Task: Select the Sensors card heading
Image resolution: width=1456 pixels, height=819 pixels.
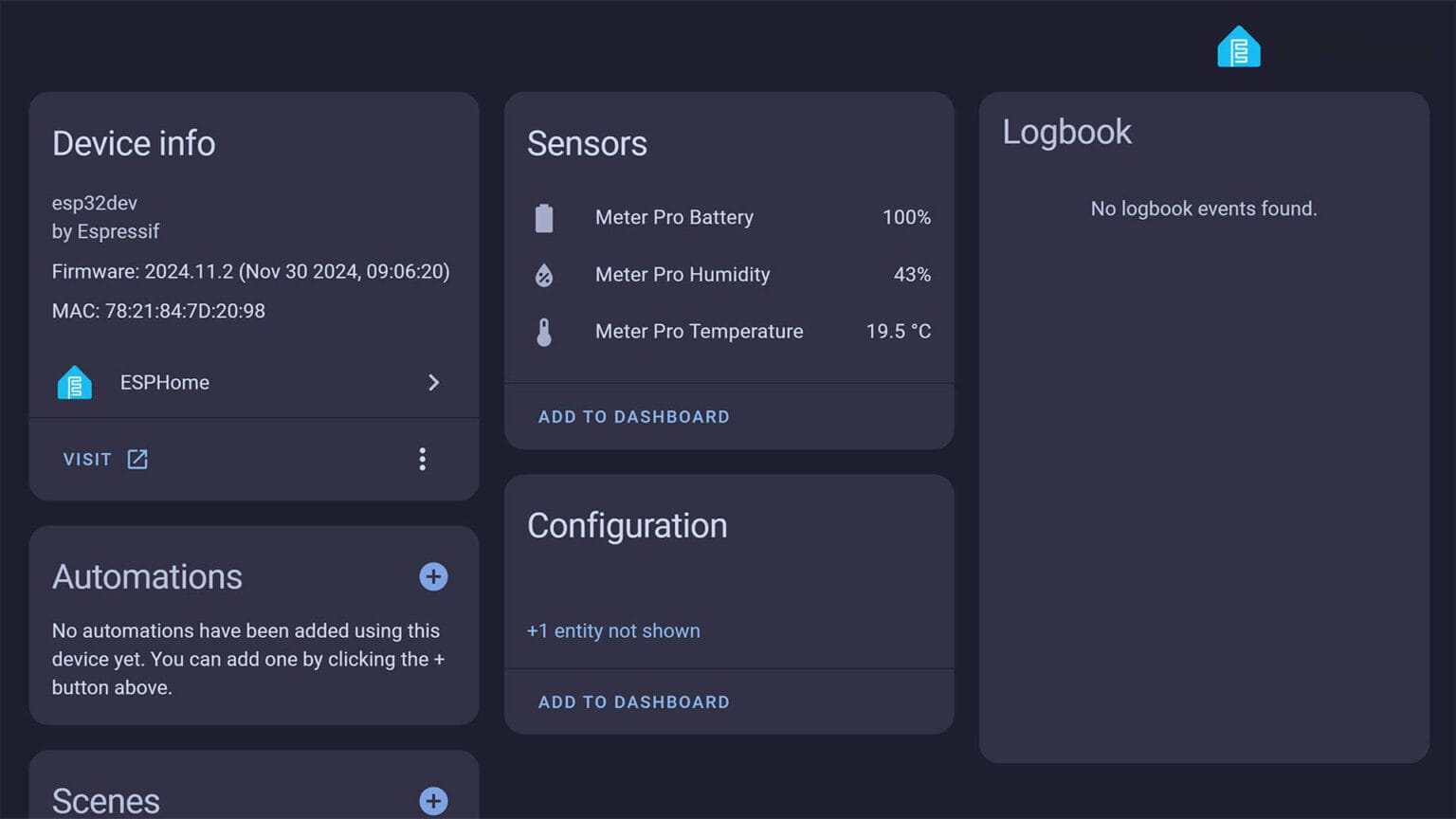Action: coord(587,143)
